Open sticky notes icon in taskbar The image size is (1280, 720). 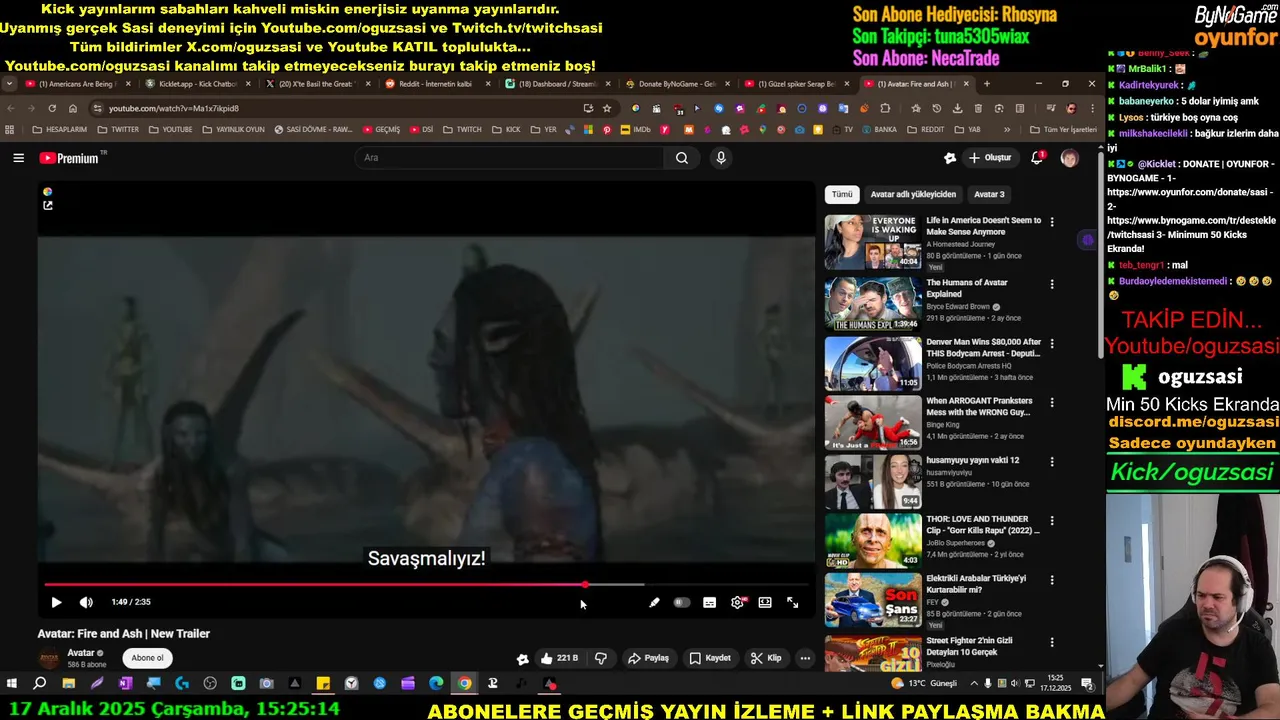(323, 684)
